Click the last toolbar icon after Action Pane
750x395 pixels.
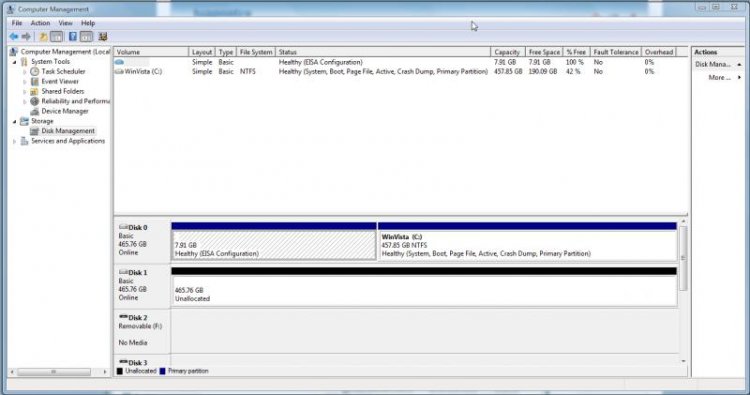[x=102, y=36]
